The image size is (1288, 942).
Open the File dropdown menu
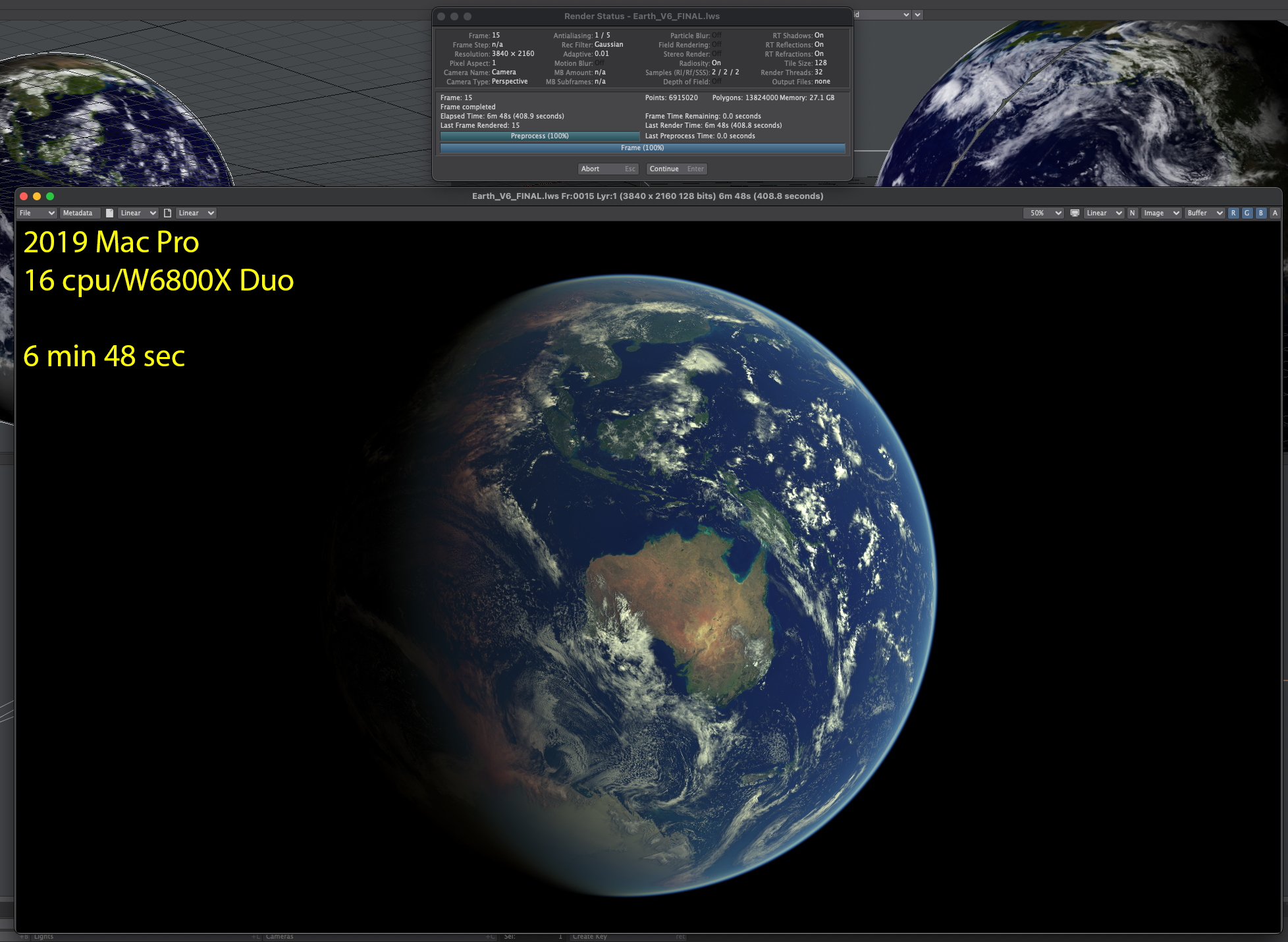(37, 213)
